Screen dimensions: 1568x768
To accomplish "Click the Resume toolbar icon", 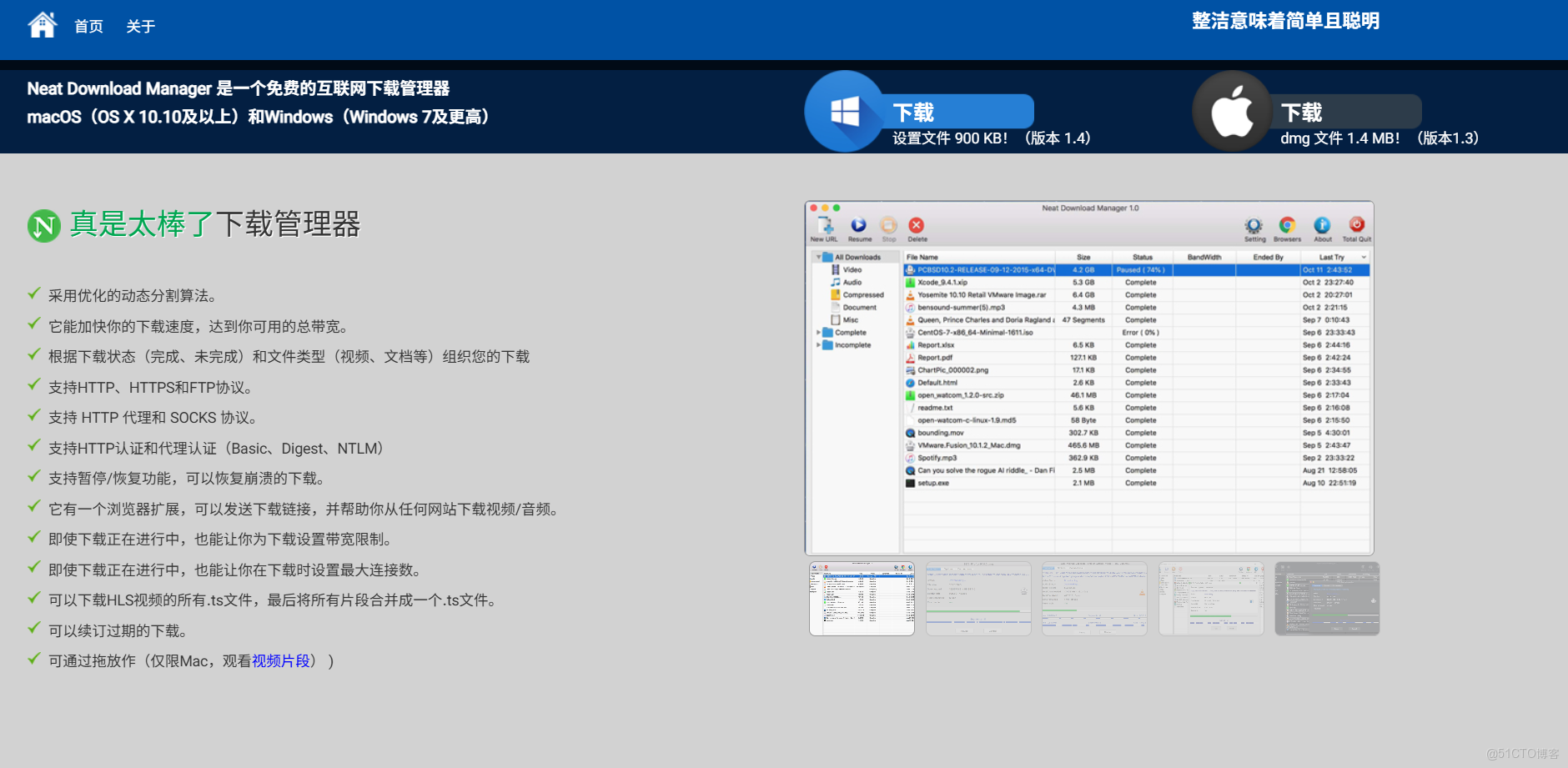I will [858, 225].
